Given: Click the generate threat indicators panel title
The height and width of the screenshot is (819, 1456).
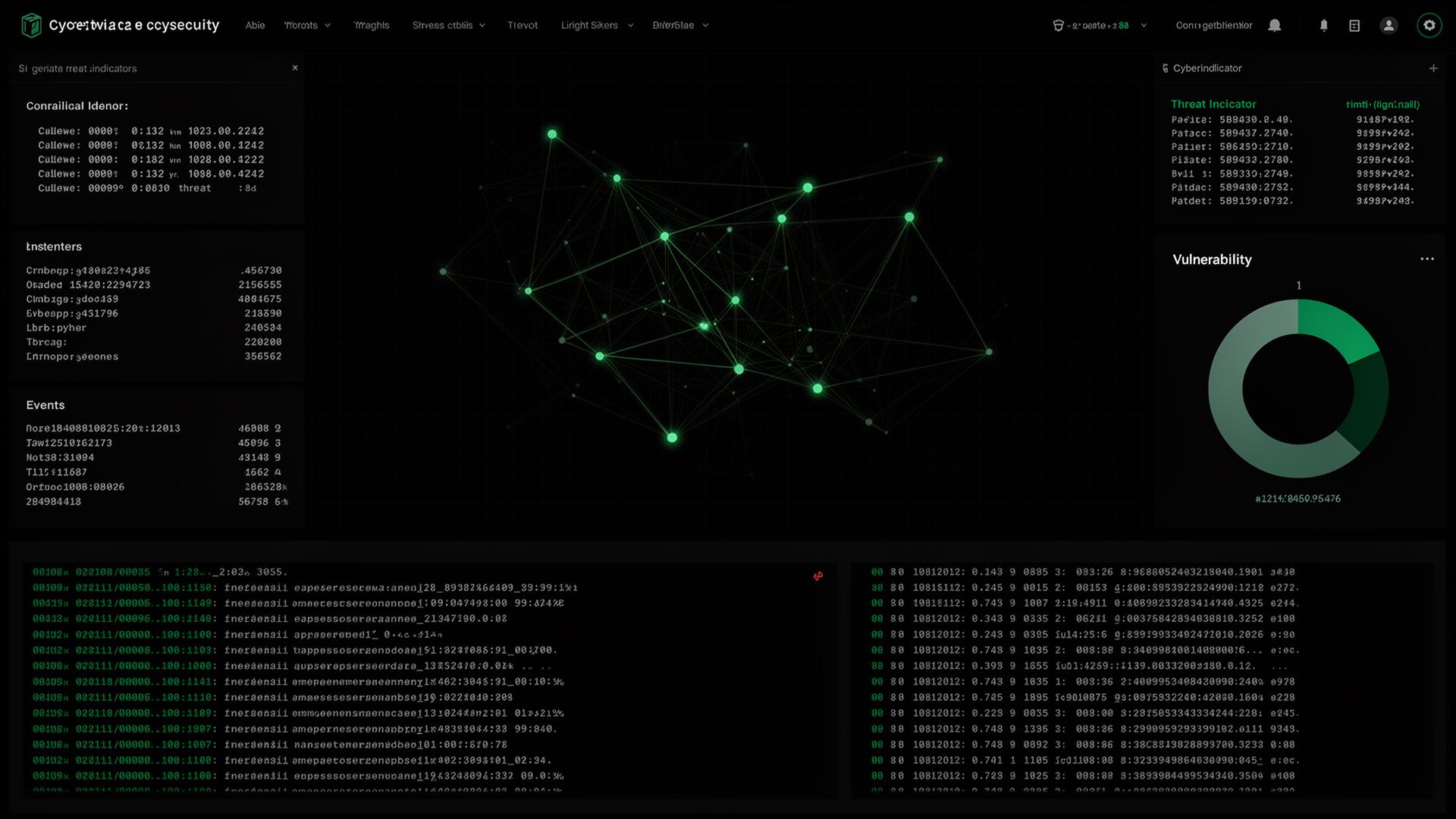Looking at the screenshot, I should 77,68.
